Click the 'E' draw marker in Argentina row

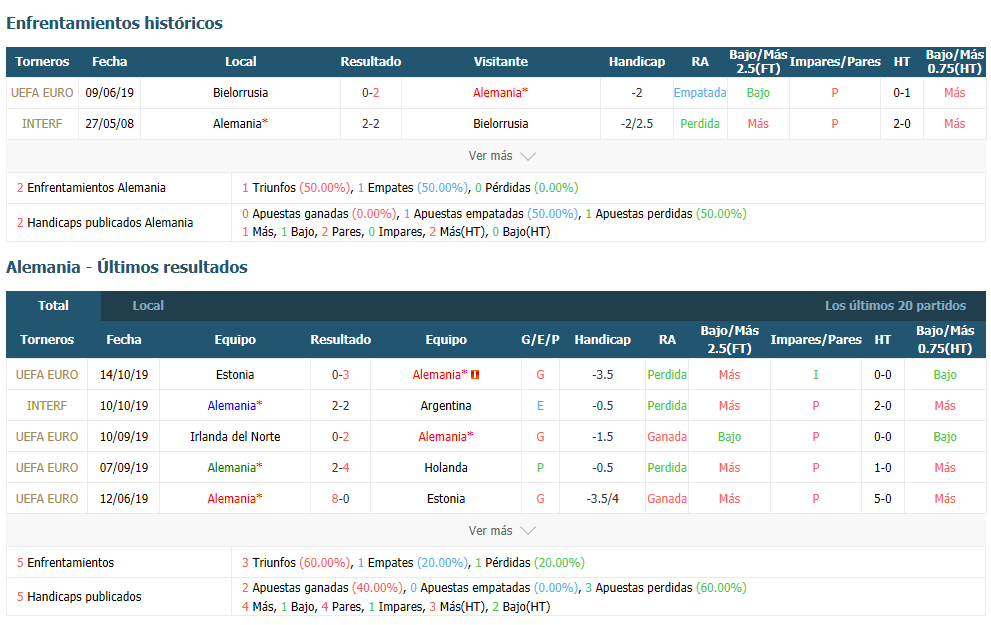[x=540, y=406]
